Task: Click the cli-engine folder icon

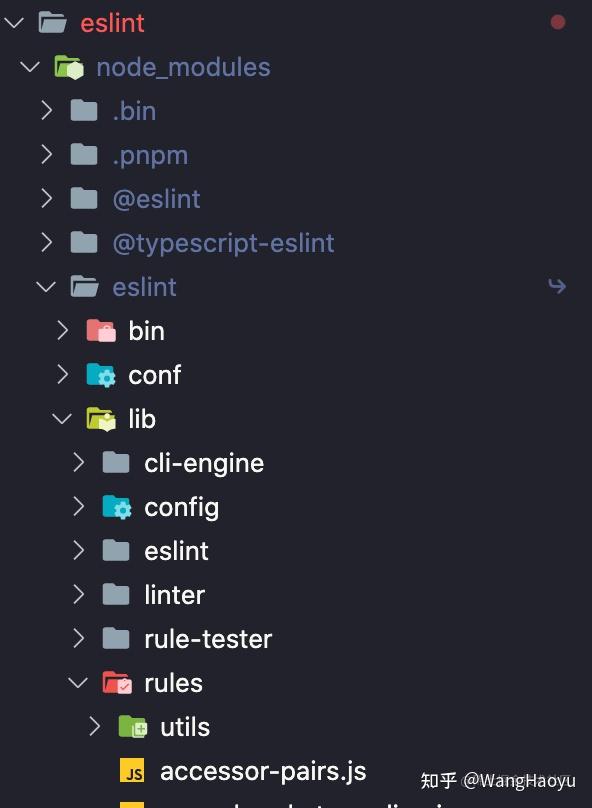Action: coord(118,462)
